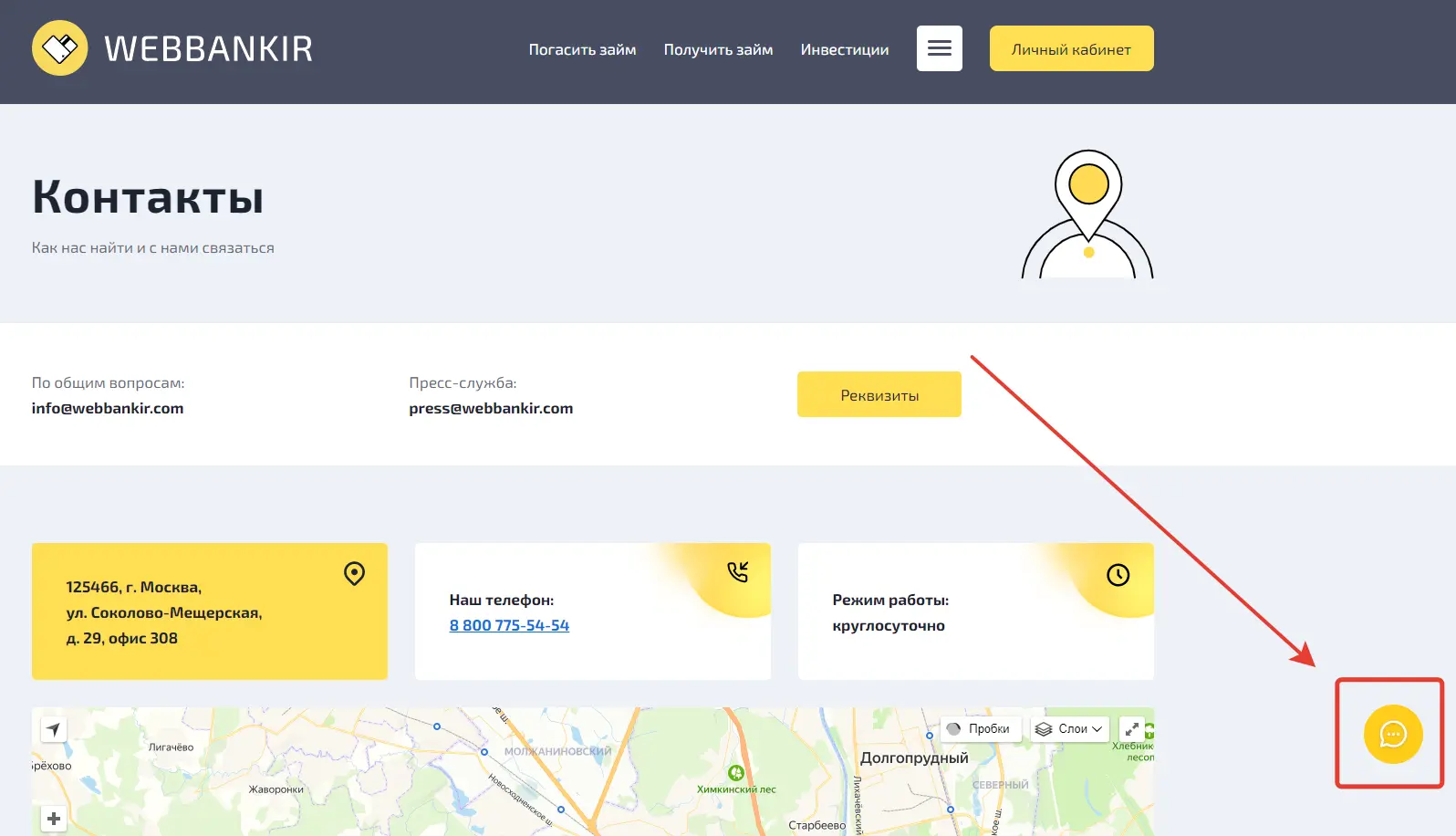
Task: Click Лигачёво label on map
Action: pyautogui.click(x=171, y=747)
